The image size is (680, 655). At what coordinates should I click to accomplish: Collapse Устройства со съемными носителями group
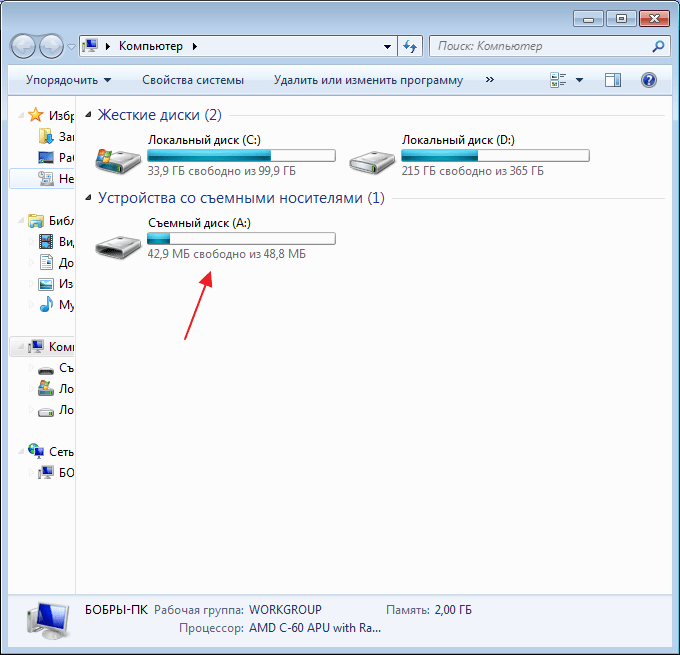click(x=88, y=198)
